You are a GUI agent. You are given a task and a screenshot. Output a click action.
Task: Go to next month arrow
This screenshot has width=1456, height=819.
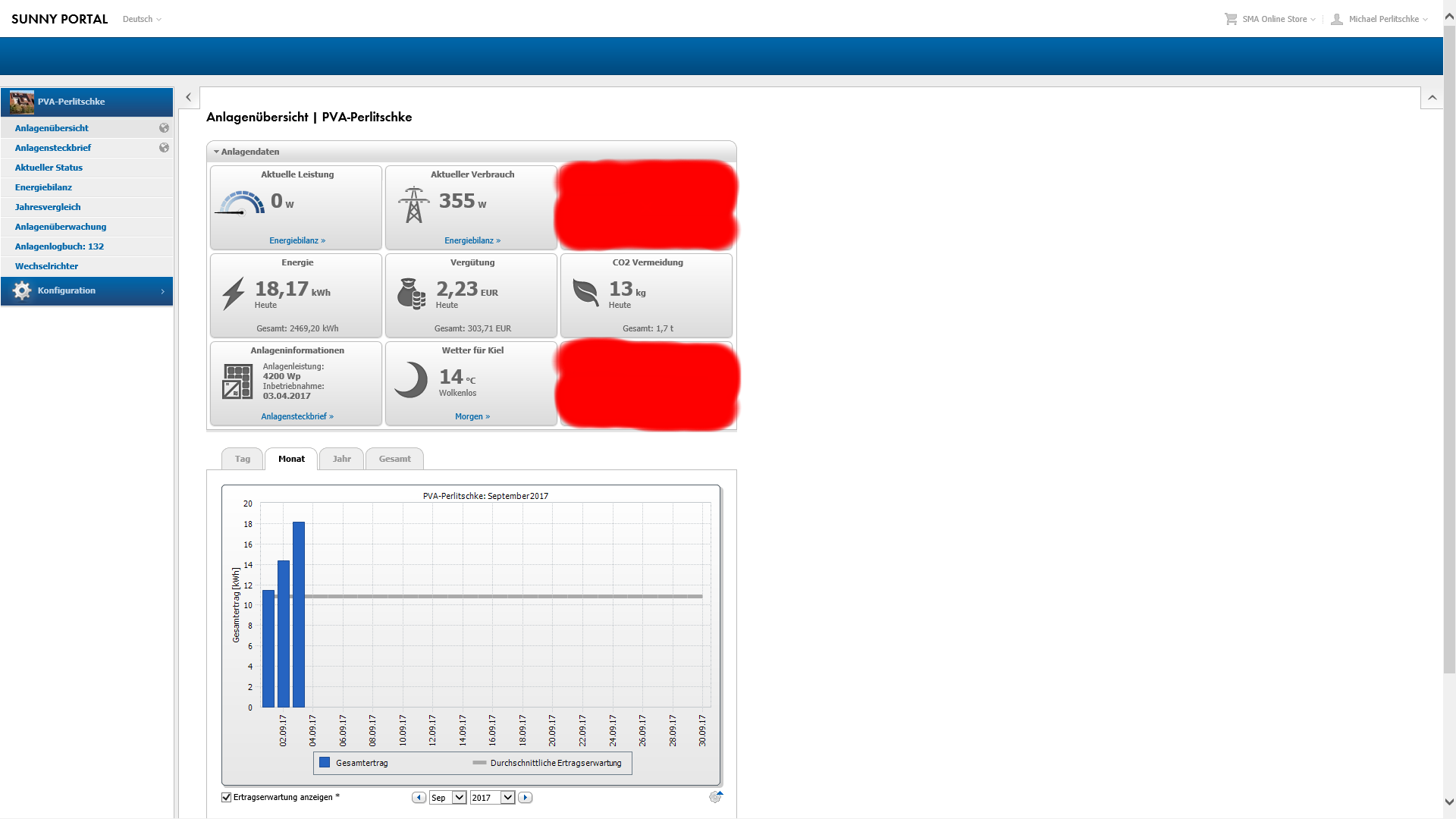(525, 798)
